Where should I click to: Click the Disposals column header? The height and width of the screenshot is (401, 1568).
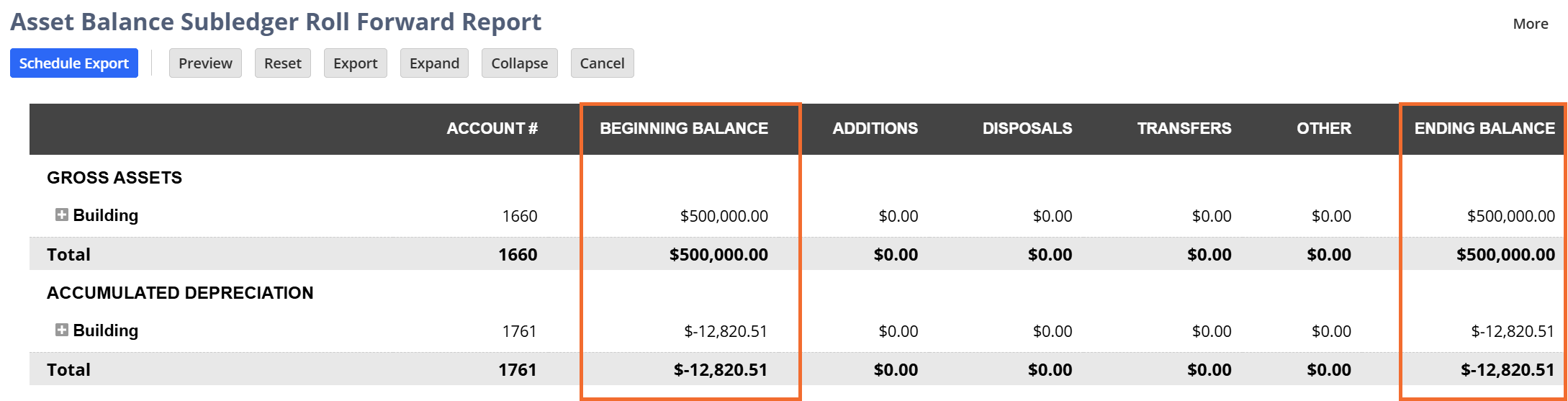[x=1027, y=129]
